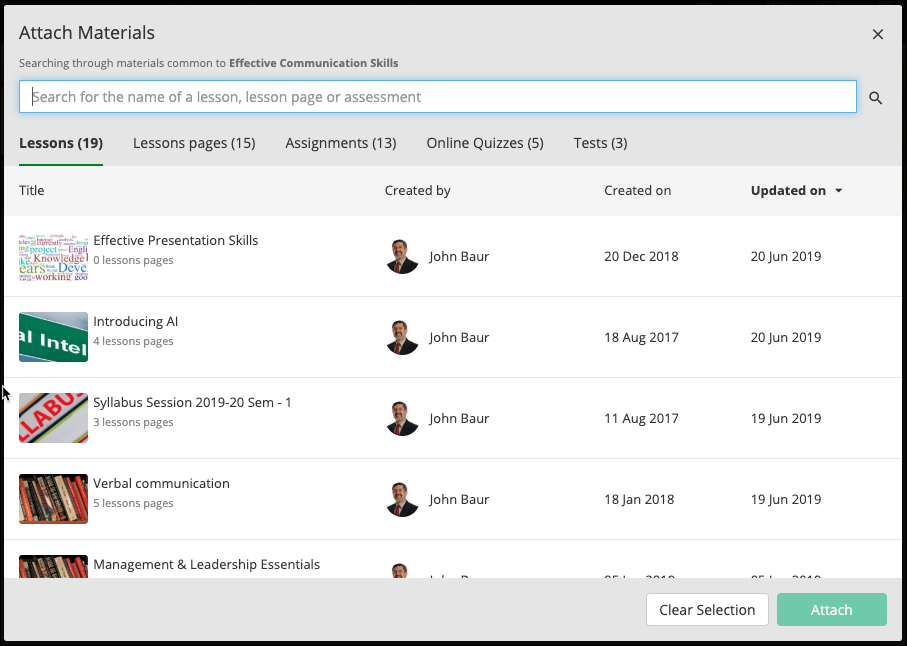Sort by the Title column header
Viewport: 907px width, 646px height.
31,191
